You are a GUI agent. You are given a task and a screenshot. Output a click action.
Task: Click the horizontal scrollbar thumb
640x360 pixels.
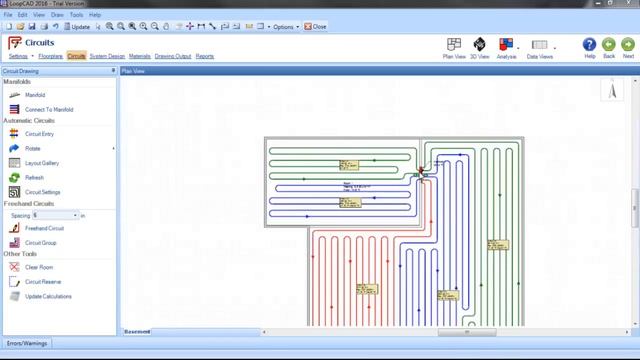pos(467,332)
